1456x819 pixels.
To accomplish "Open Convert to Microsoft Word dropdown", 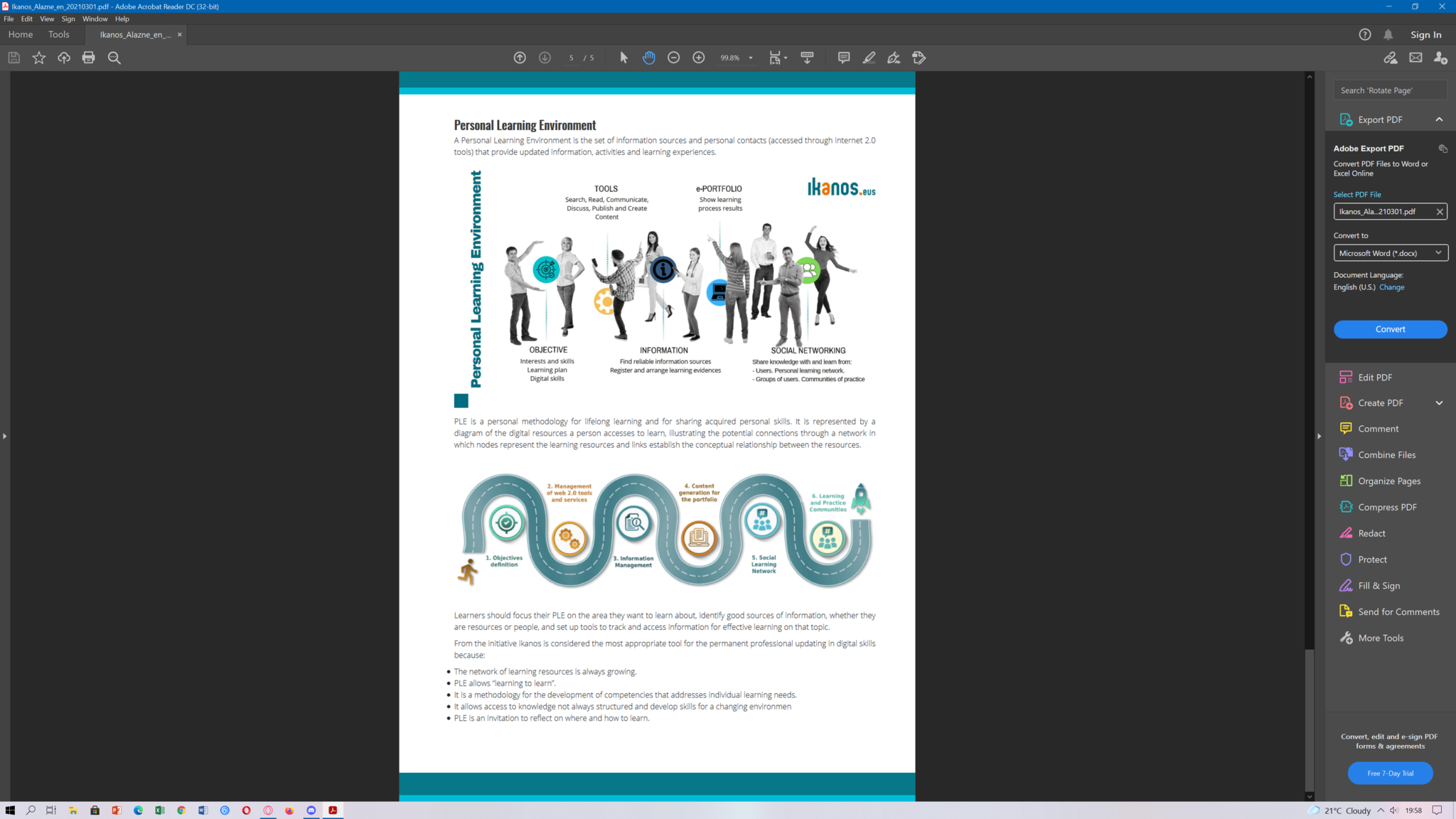I will click(1390, 253).
